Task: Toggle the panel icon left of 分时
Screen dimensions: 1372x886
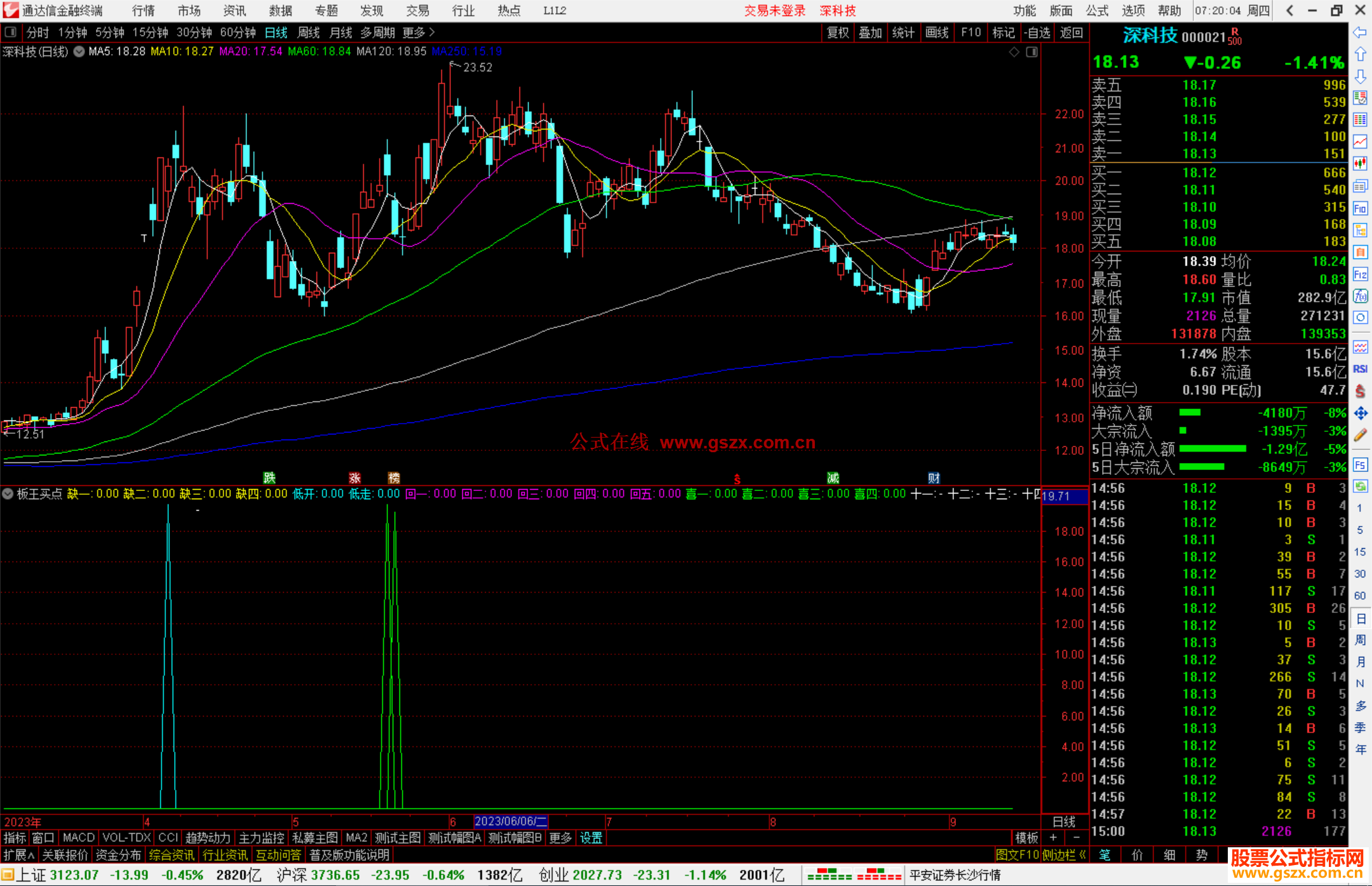Action: pos(11,32)
